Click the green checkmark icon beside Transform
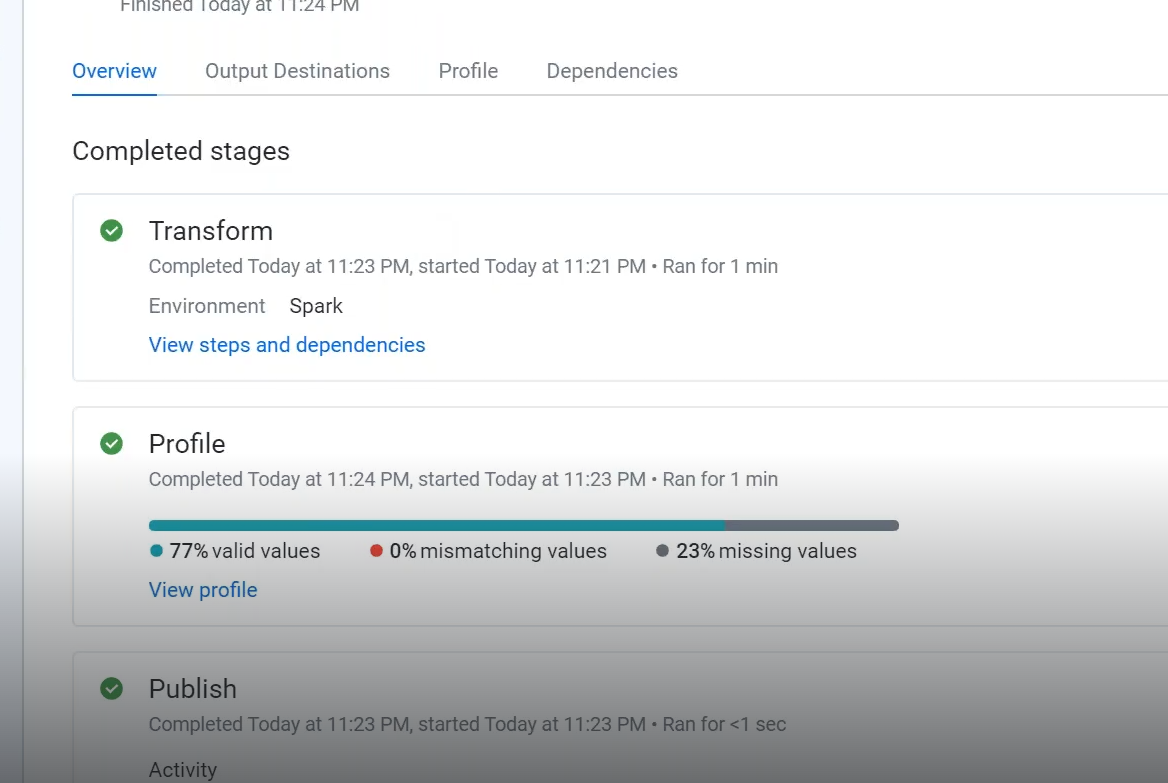 click(x=112, y=231)
